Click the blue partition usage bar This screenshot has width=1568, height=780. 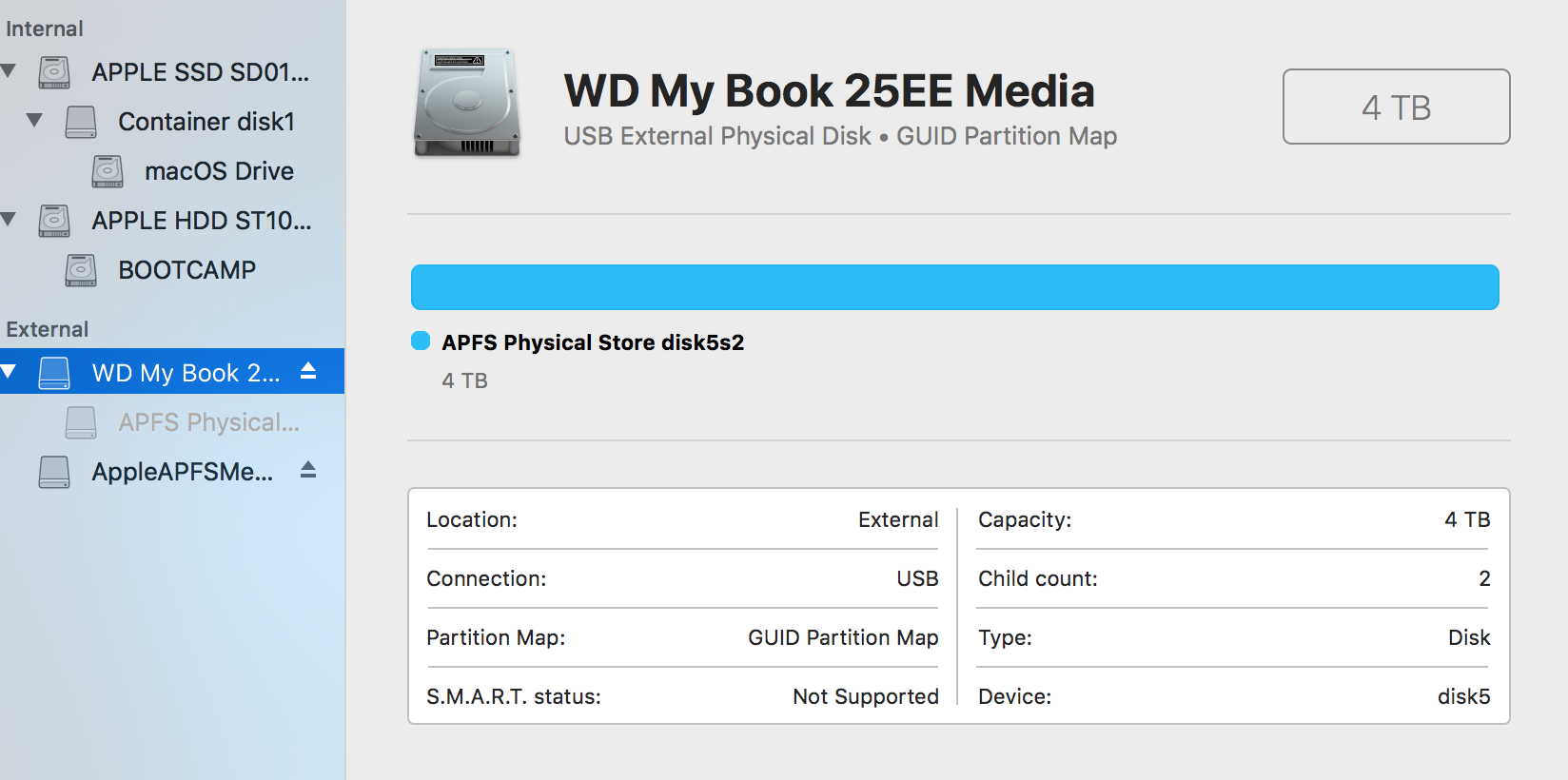point(954,287)
